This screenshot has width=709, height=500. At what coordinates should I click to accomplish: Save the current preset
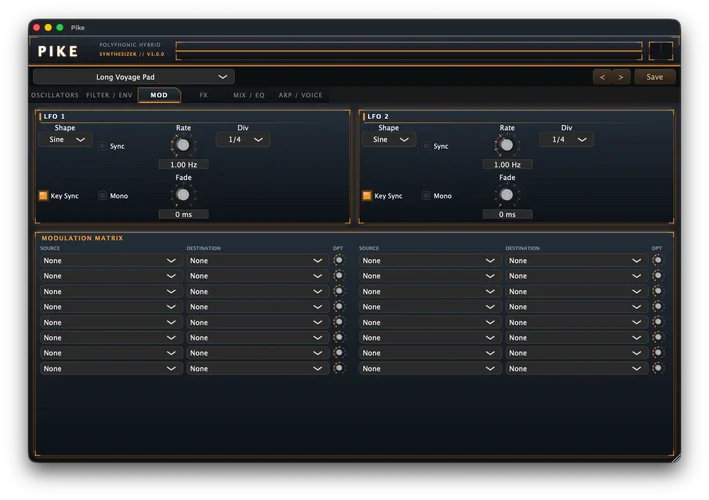[654, 77]
